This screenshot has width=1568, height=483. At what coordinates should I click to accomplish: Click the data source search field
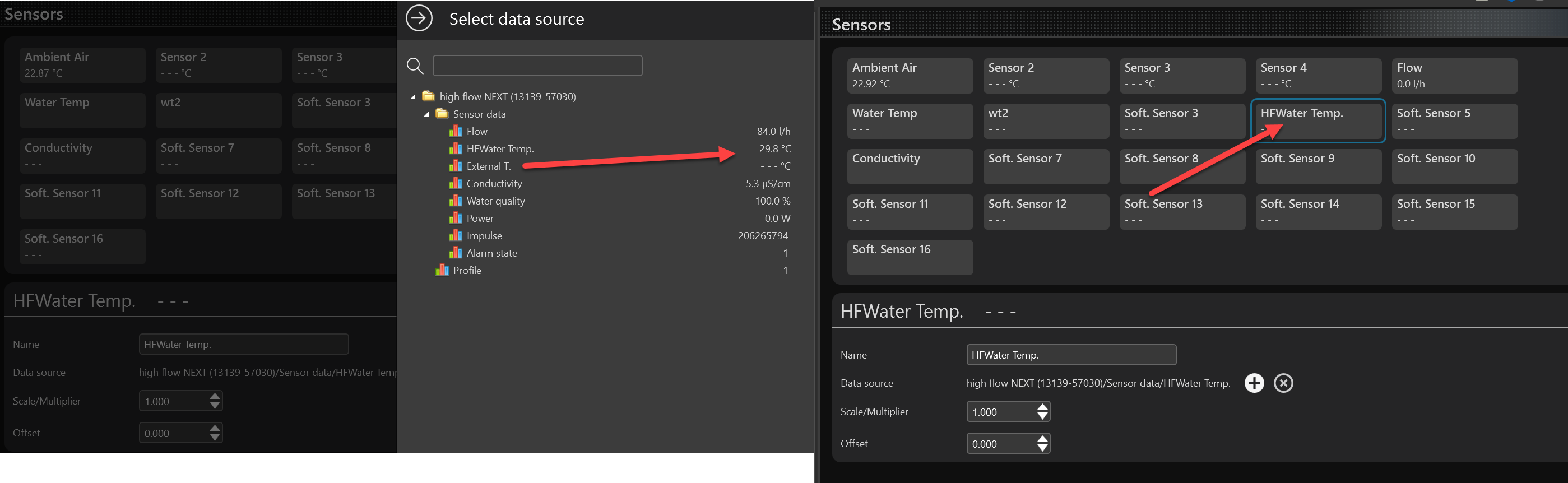tap(537, 66)
